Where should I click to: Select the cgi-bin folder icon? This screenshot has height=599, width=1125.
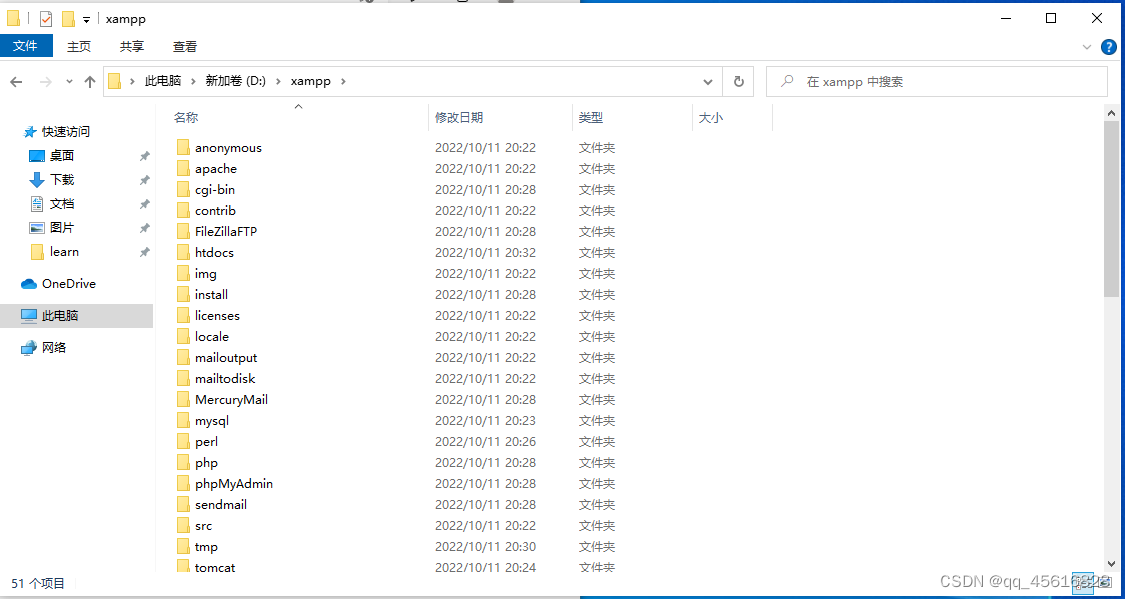click(183, 189)
